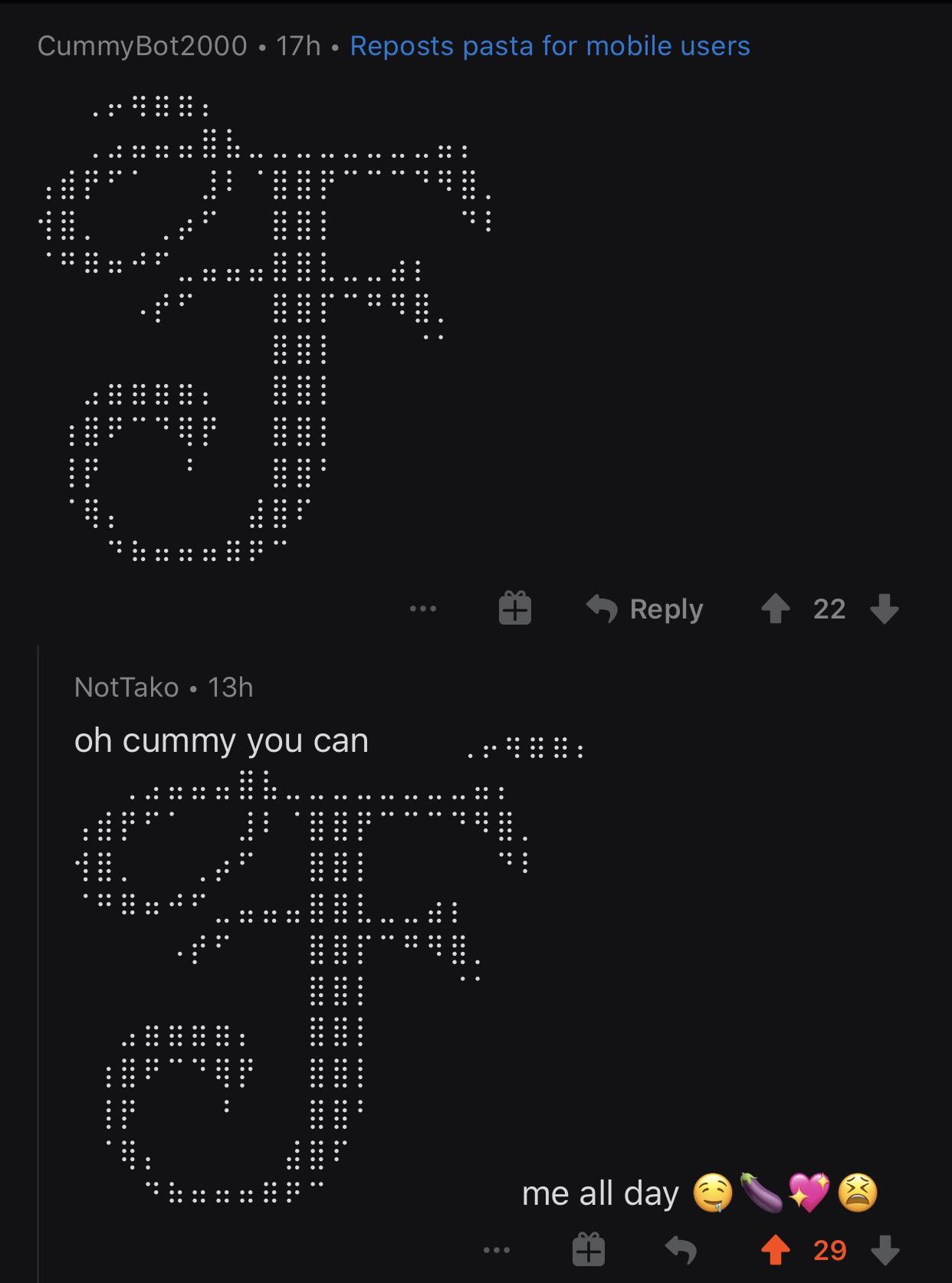
Task: Tap the 'me all day' emoji text
Action: pos(699,1193)
